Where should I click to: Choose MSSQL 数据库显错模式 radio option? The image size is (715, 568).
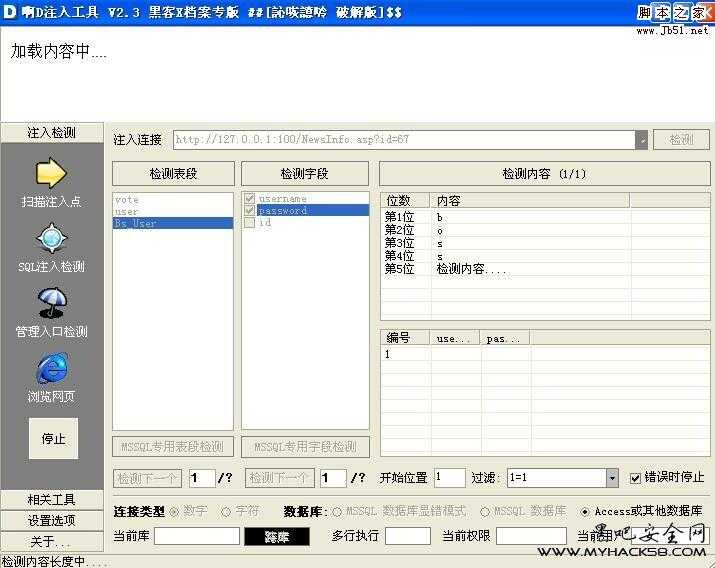click(x=337, y=512)
